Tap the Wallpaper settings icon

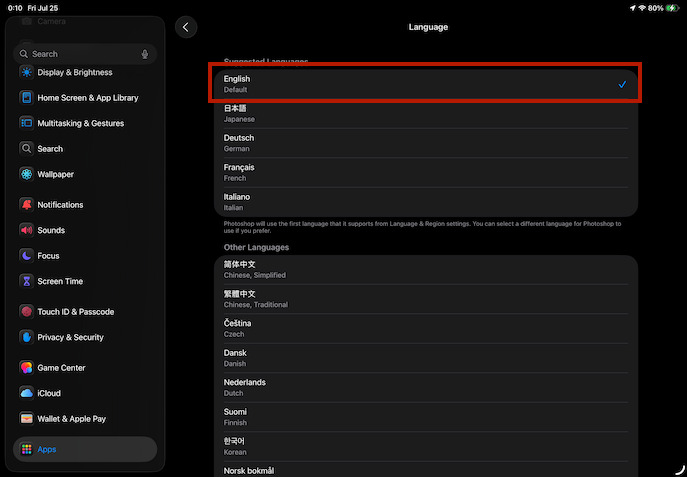26,174
